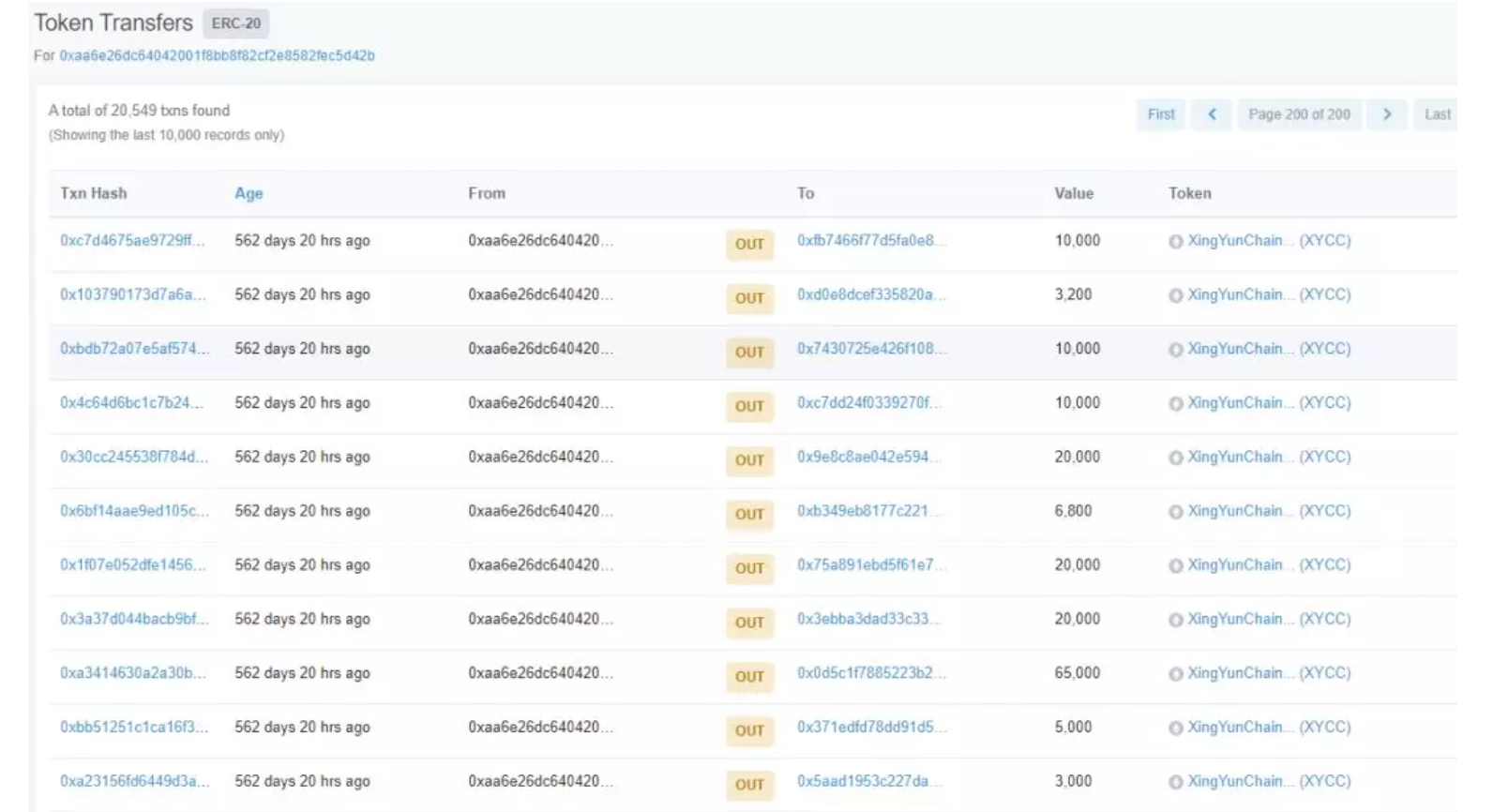Jump to the Last page

(1437, 114)
